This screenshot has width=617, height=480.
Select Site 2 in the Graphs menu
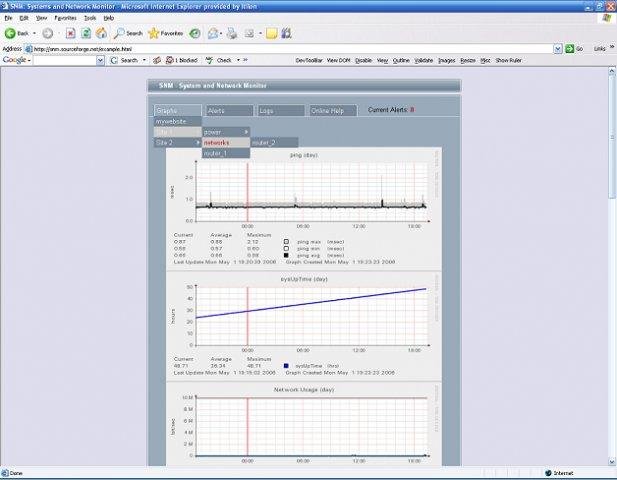pos(178,143)
